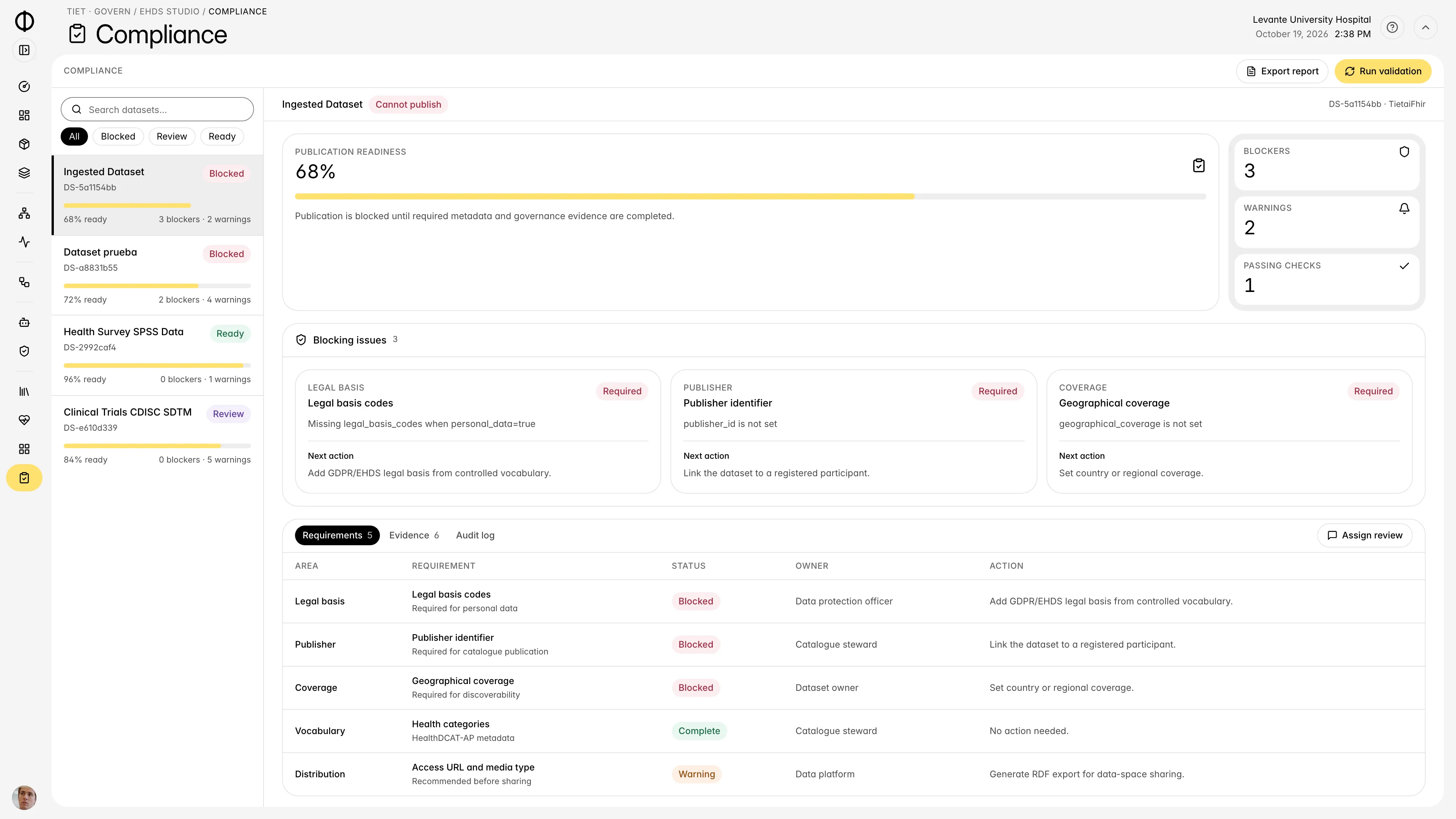
Task: Toggle the sidebar panel icon
Action: tap(24, 50)
